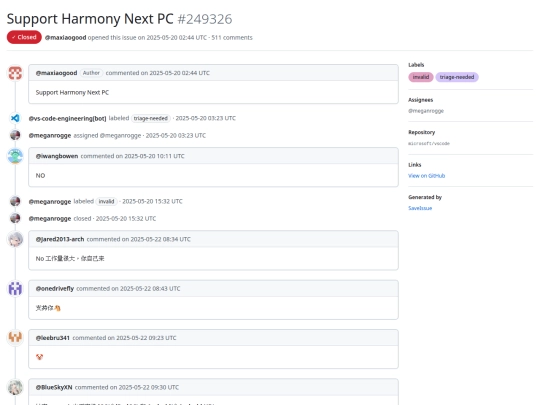Click the invalid tag in labeled event
Viewport: 540px width, 405px height.
coord(106,201)
